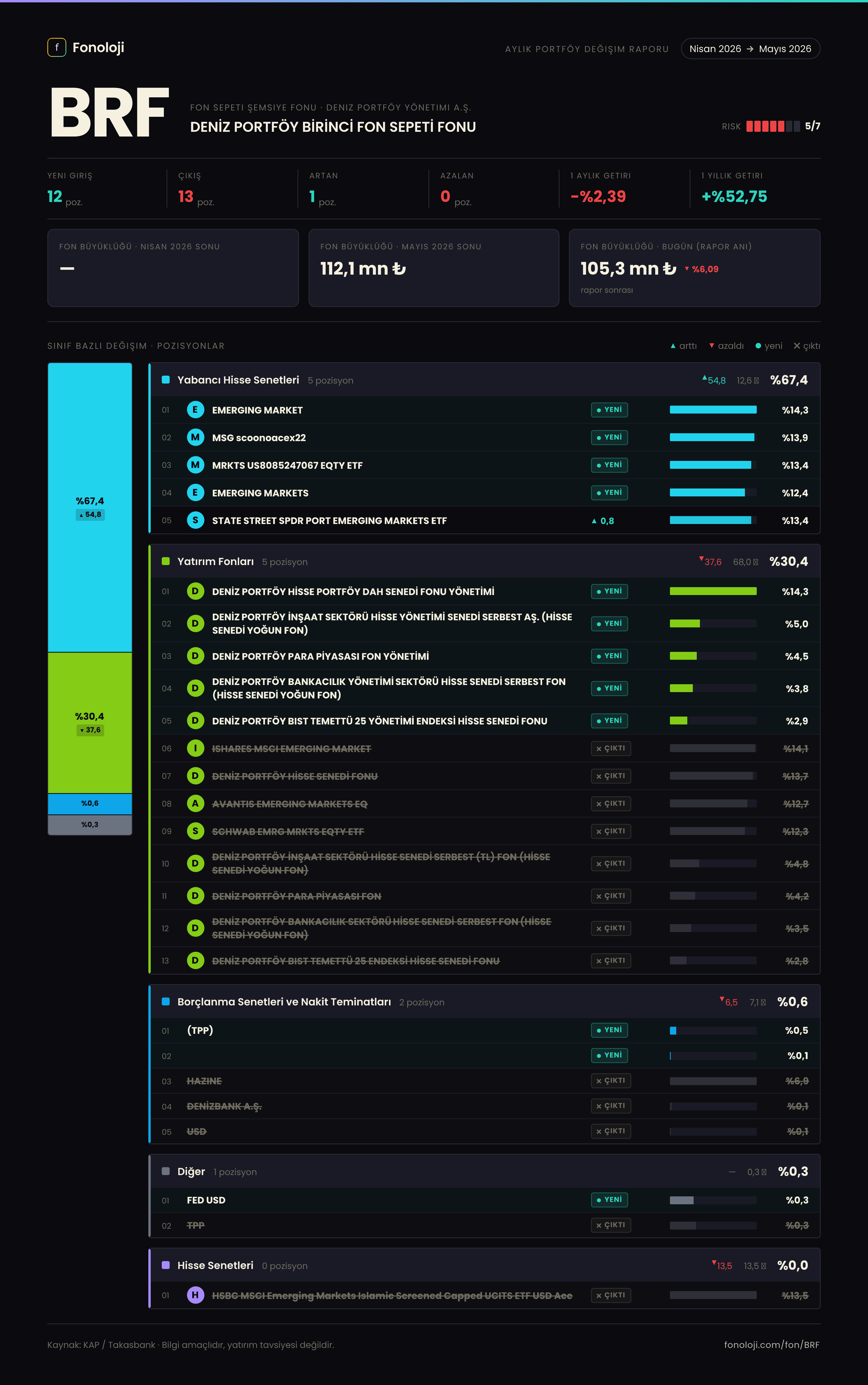Click the "112,1 mn ₺" fund size value

point(363,269)
